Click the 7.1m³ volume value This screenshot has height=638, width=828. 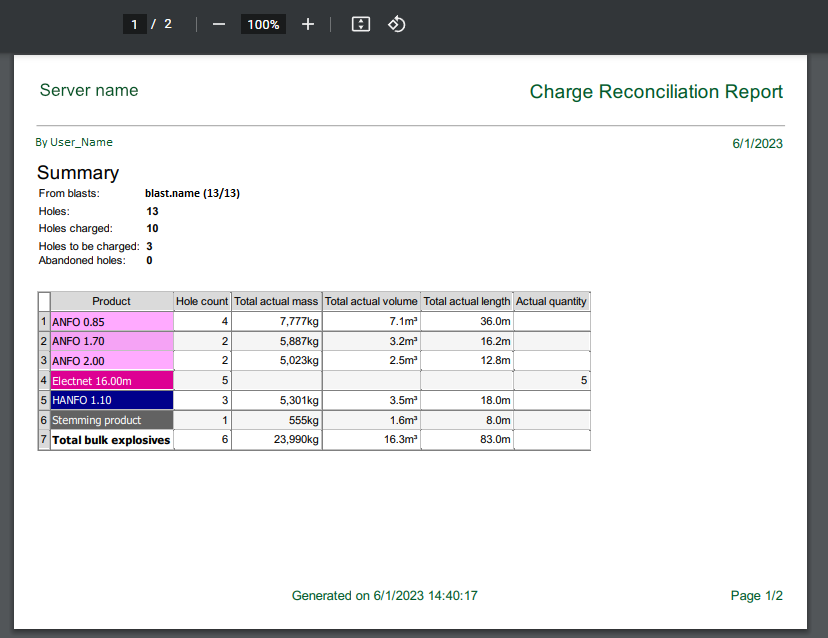tap(403, 321)
